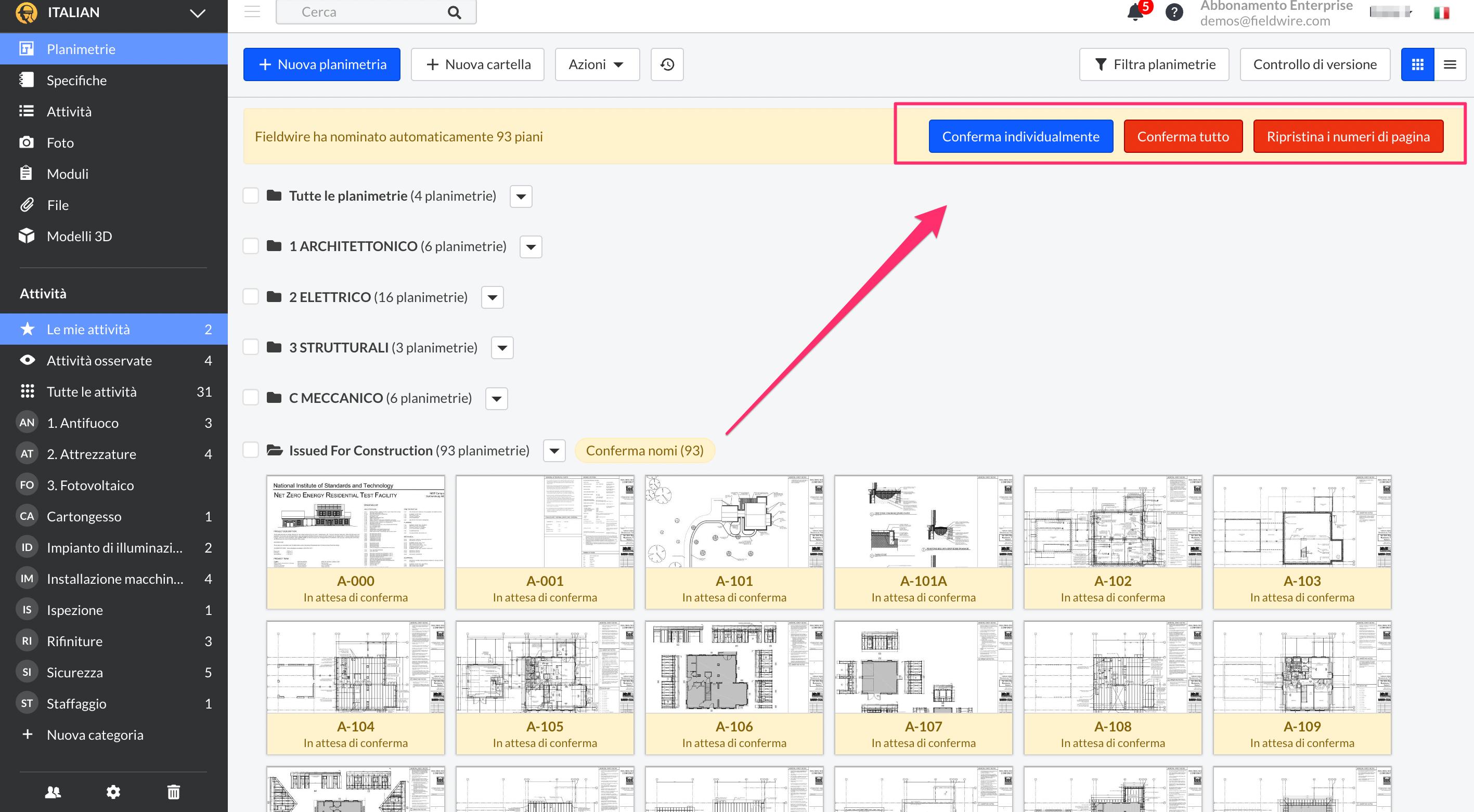1474x812 pixels.
Task: Click Conferma tutto button
Action: 1182,137
